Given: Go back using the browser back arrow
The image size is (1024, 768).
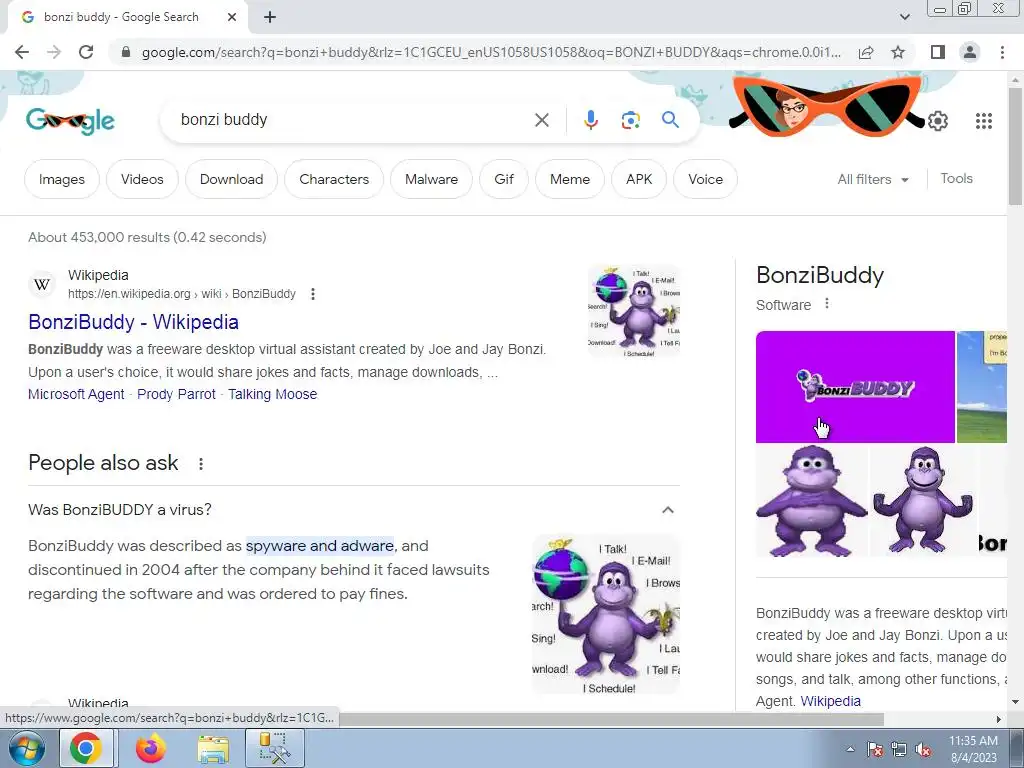Looking at the screenshot, I should [x=22, y=52].
